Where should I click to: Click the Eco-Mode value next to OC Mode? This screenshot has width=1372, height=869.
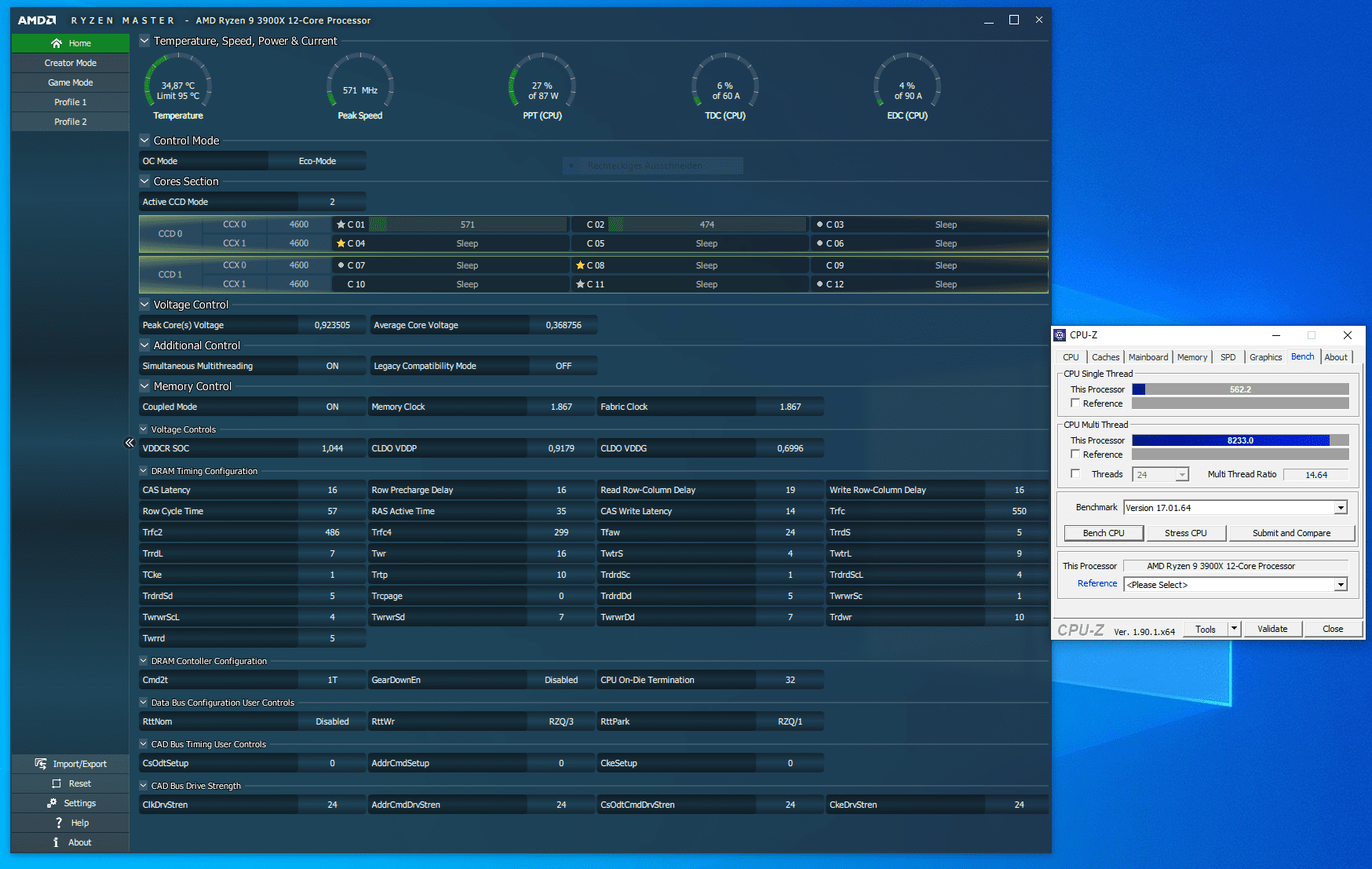[x=317, y=161]
